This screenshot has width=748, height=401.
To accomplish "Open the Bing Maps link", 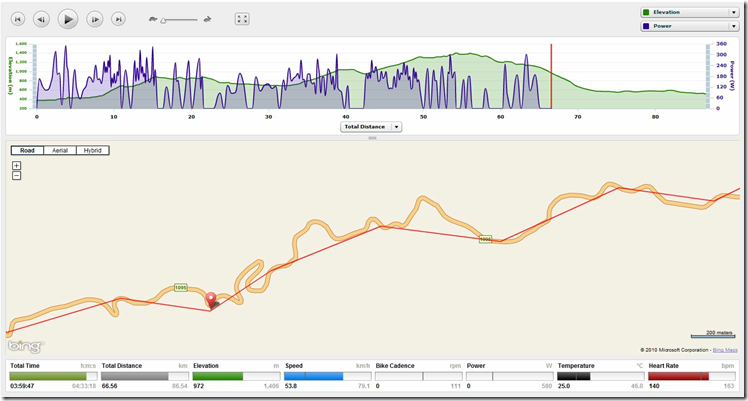I will click(x=725, y=350).
